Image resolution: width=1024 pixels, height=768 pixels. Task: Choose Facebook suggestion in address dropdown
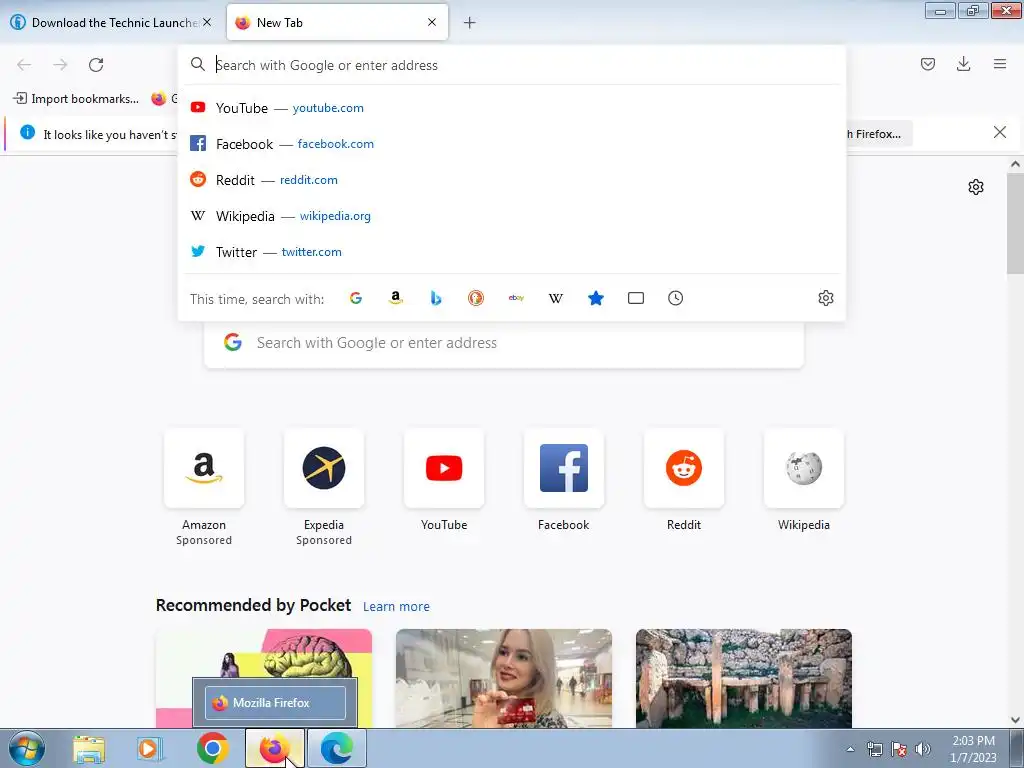(511, 144)
